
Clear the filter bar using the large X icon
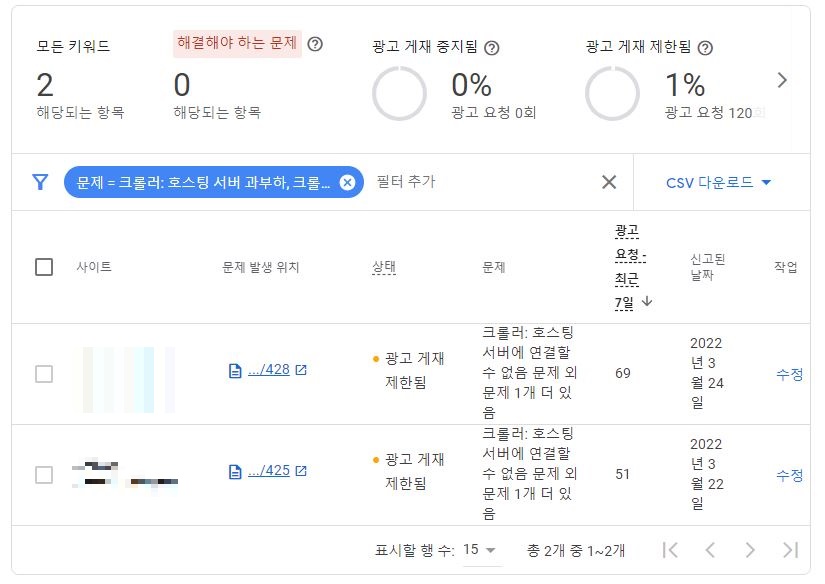[x=609, y=182]
